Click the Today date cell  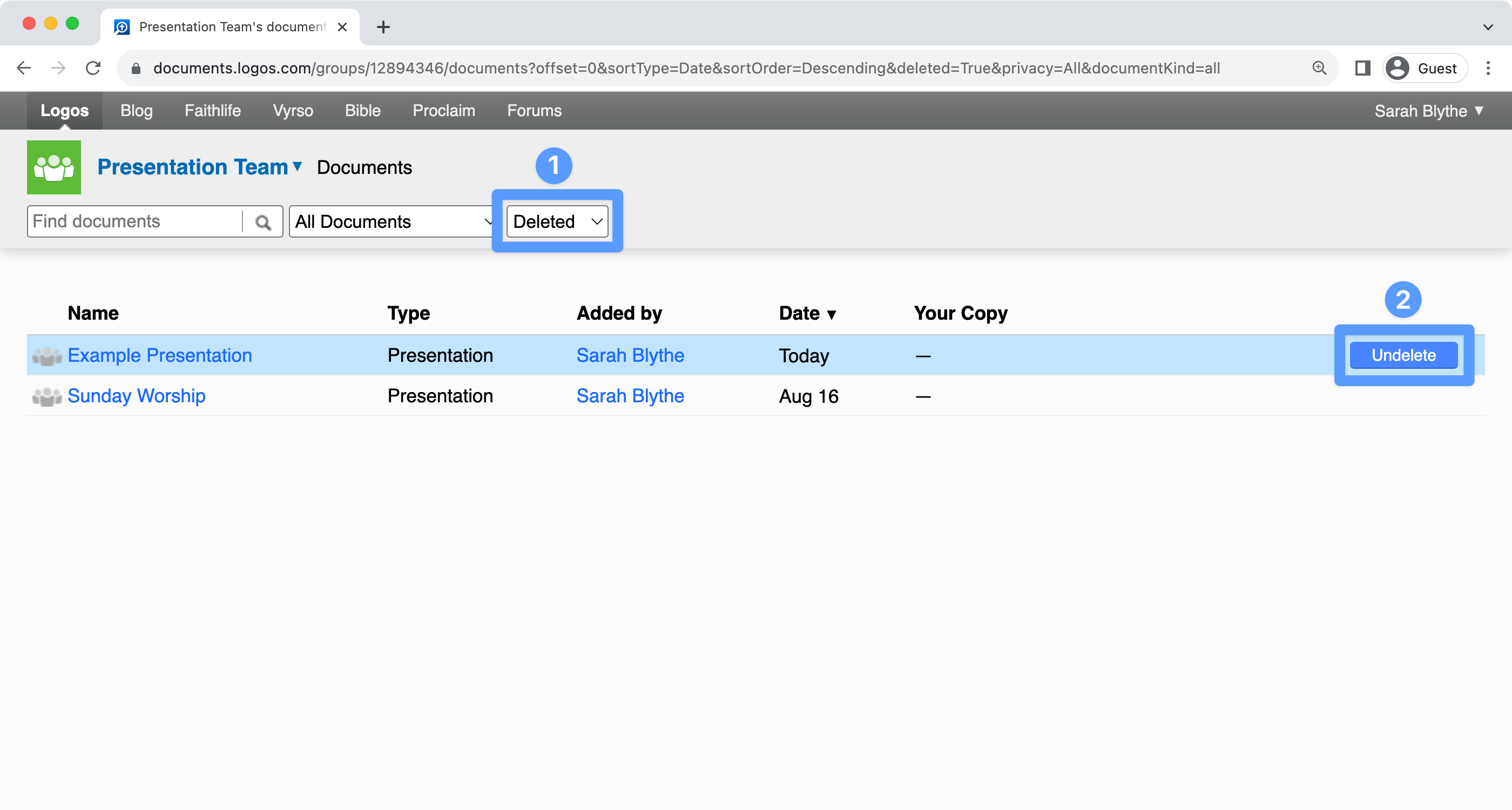coord(804,356)
